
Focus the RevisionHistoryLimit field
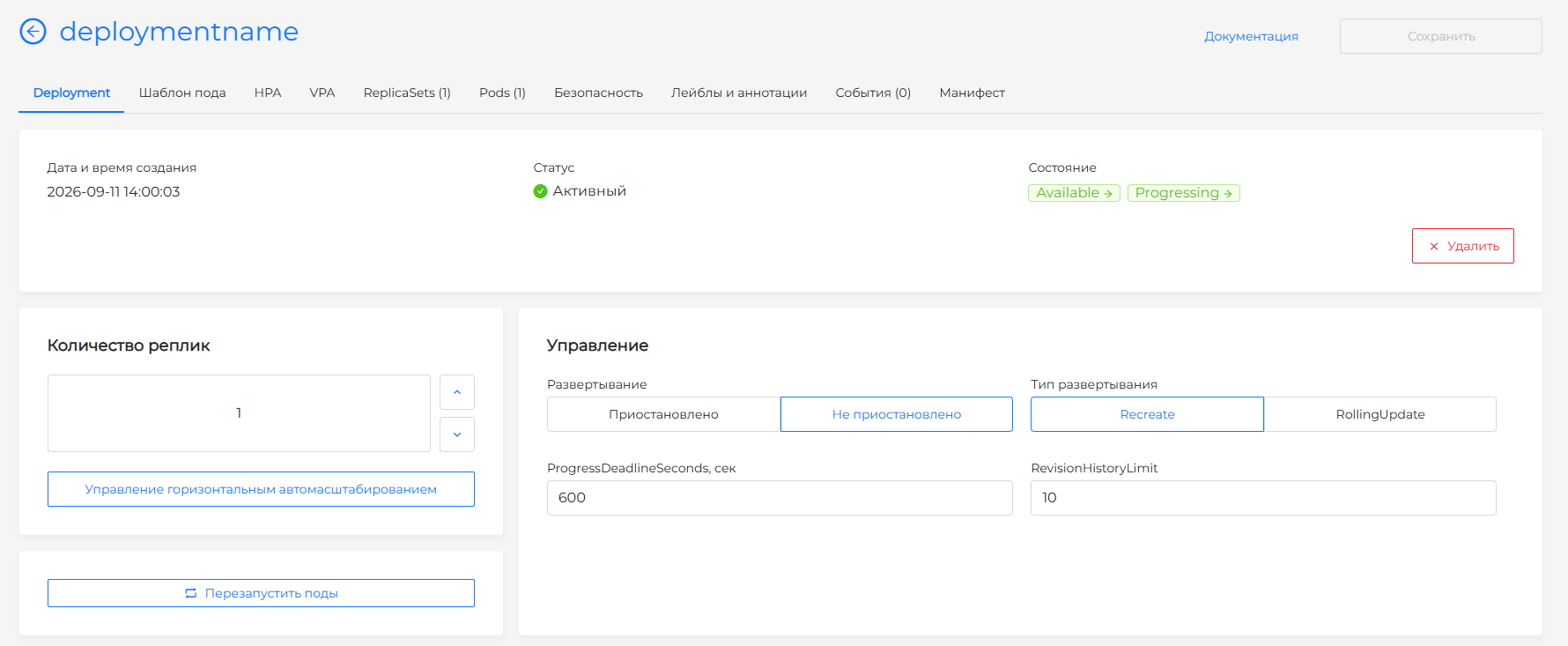point(1263,498)
